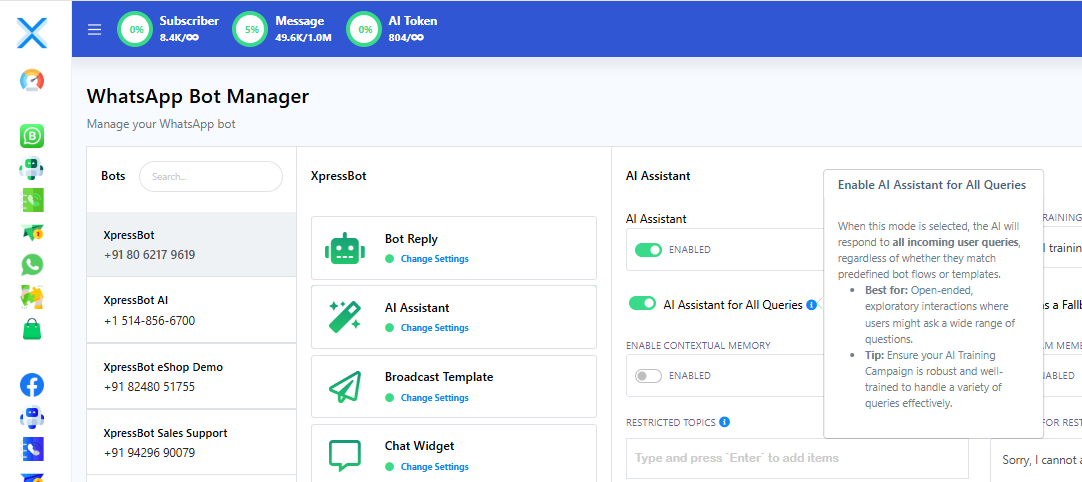Click the Message usage progress circle
The image size is (1082, 482).
251,29
